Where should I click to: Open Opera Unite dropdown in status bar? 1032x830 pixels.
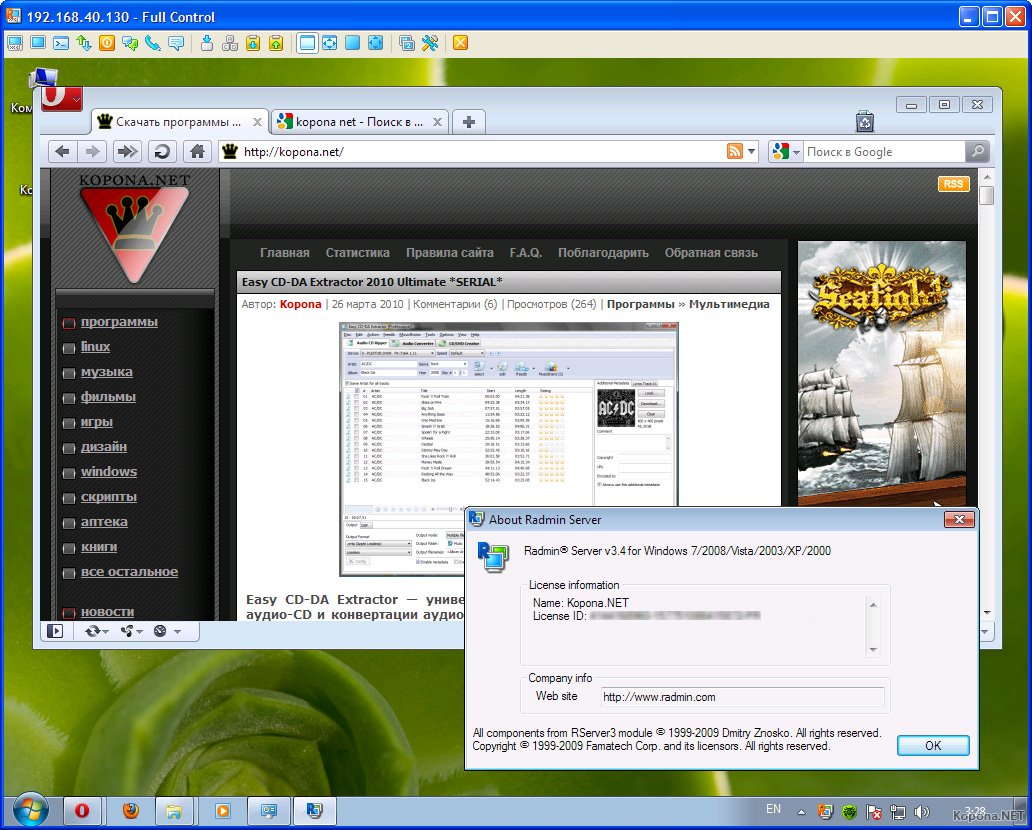(x=131, y=631)
